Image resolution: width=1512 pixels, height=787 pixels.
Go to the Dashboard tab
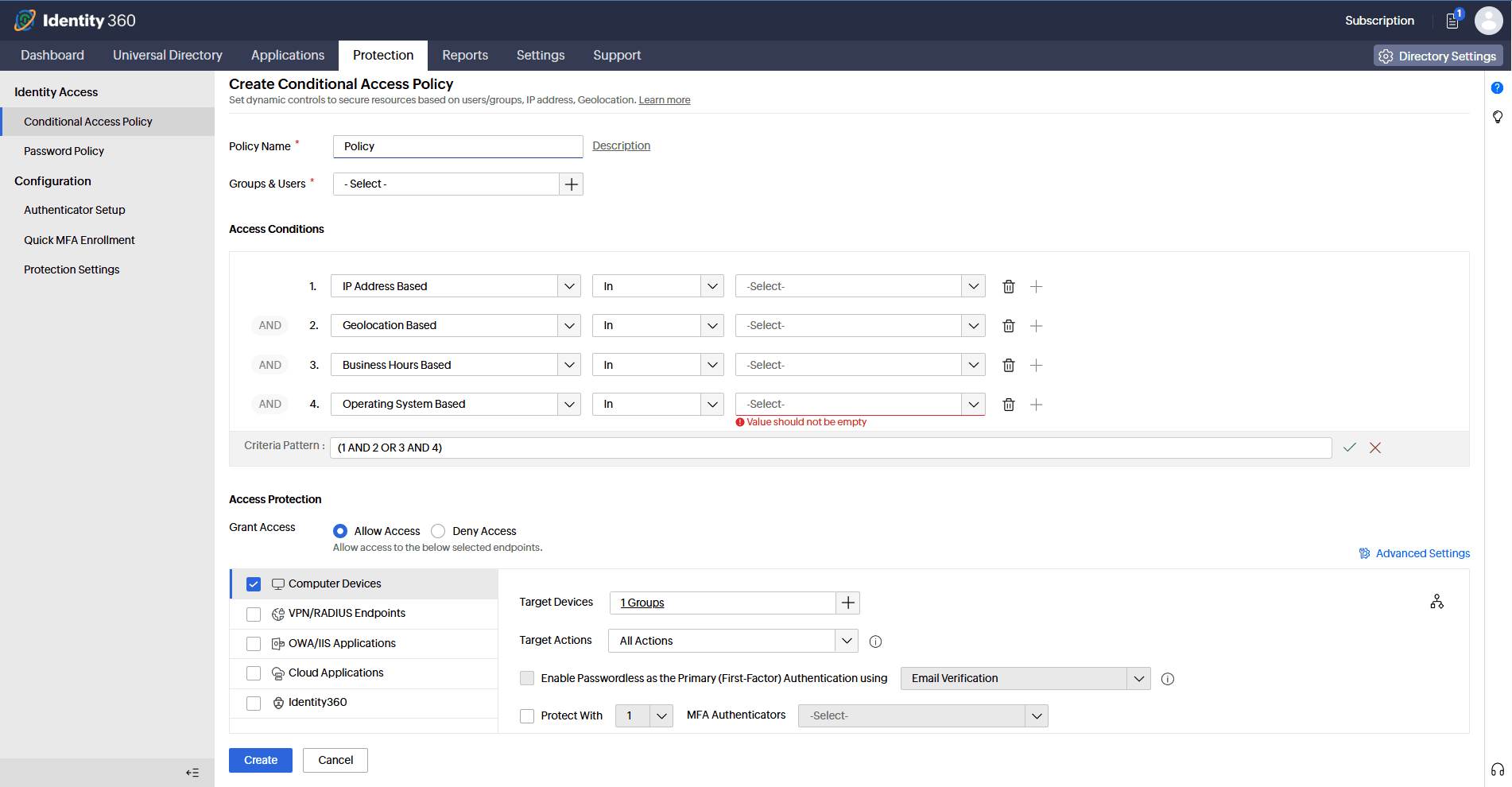(52, 55)
